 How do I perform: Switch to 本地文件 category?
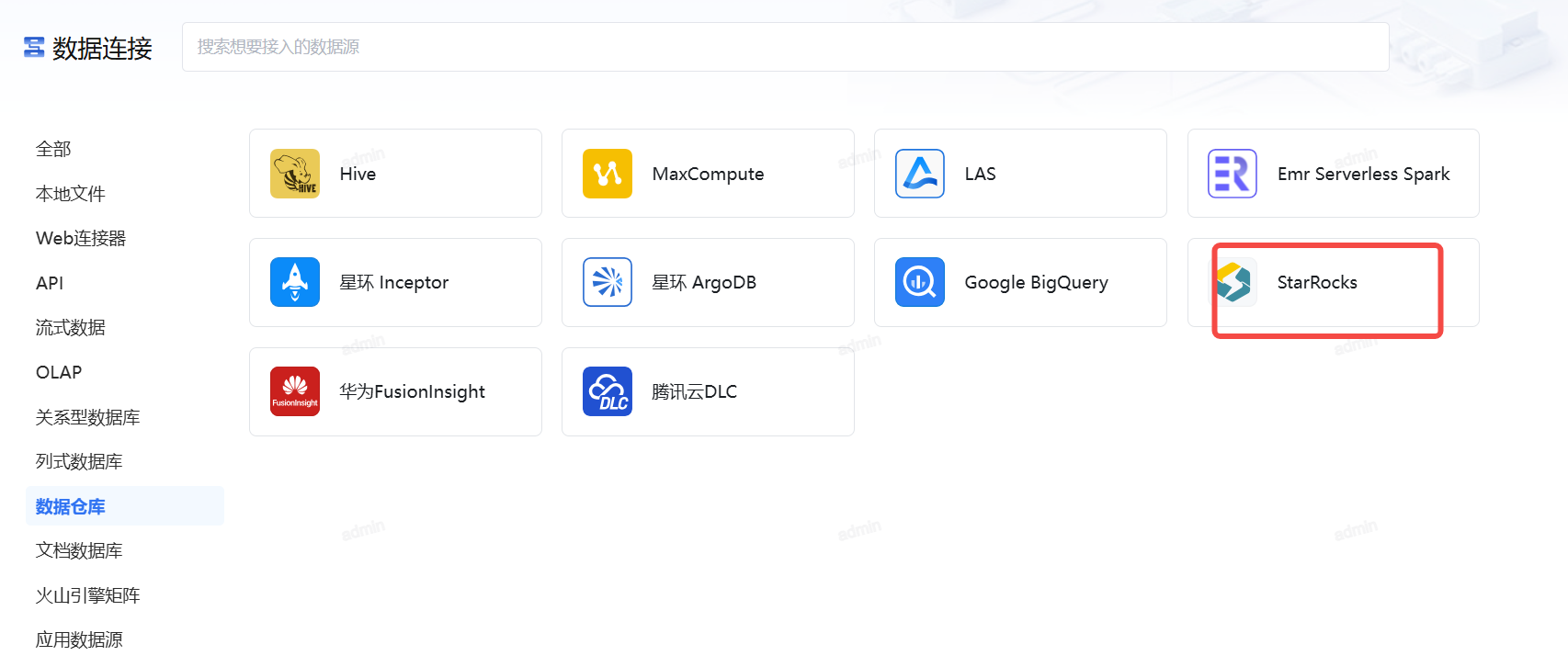(x=71, y=194)
